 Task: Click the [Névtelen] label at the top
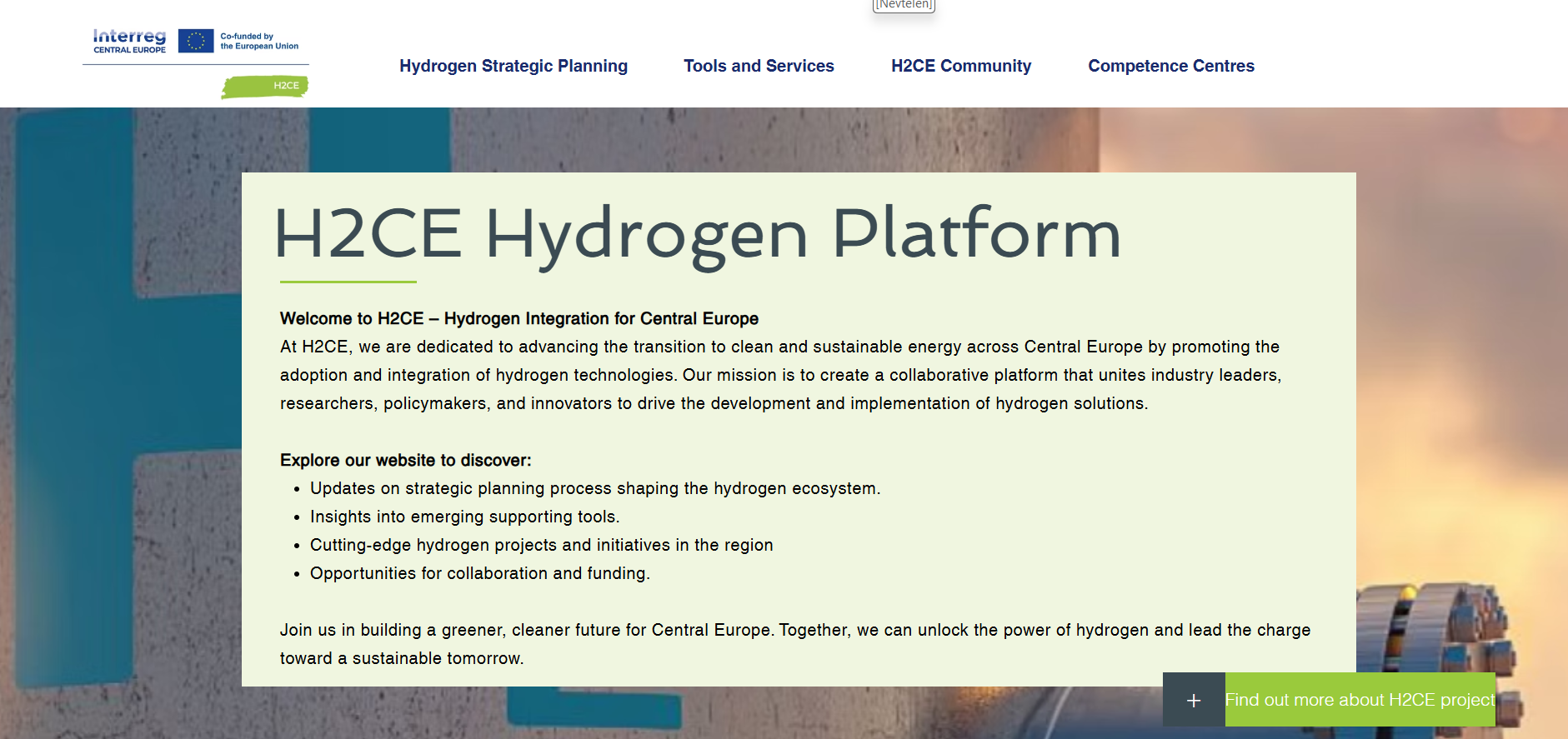point(904,5)
